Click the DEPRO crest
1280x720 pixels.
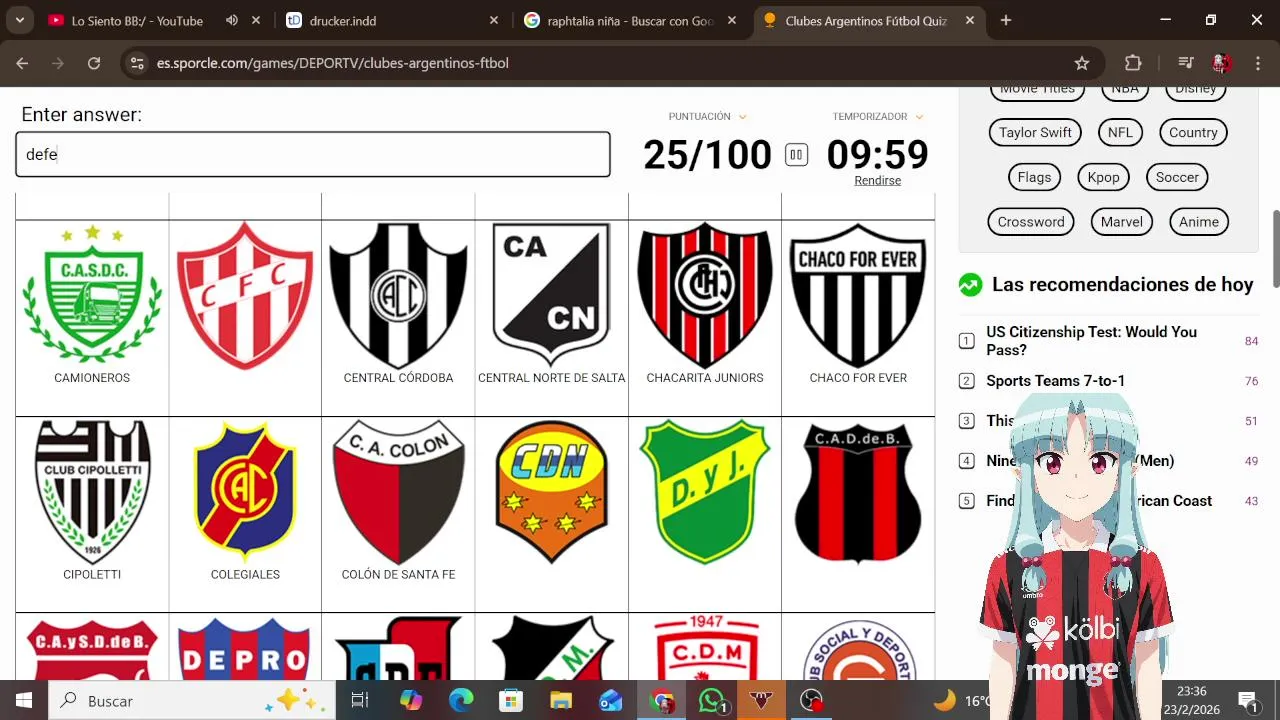point(245,648)
